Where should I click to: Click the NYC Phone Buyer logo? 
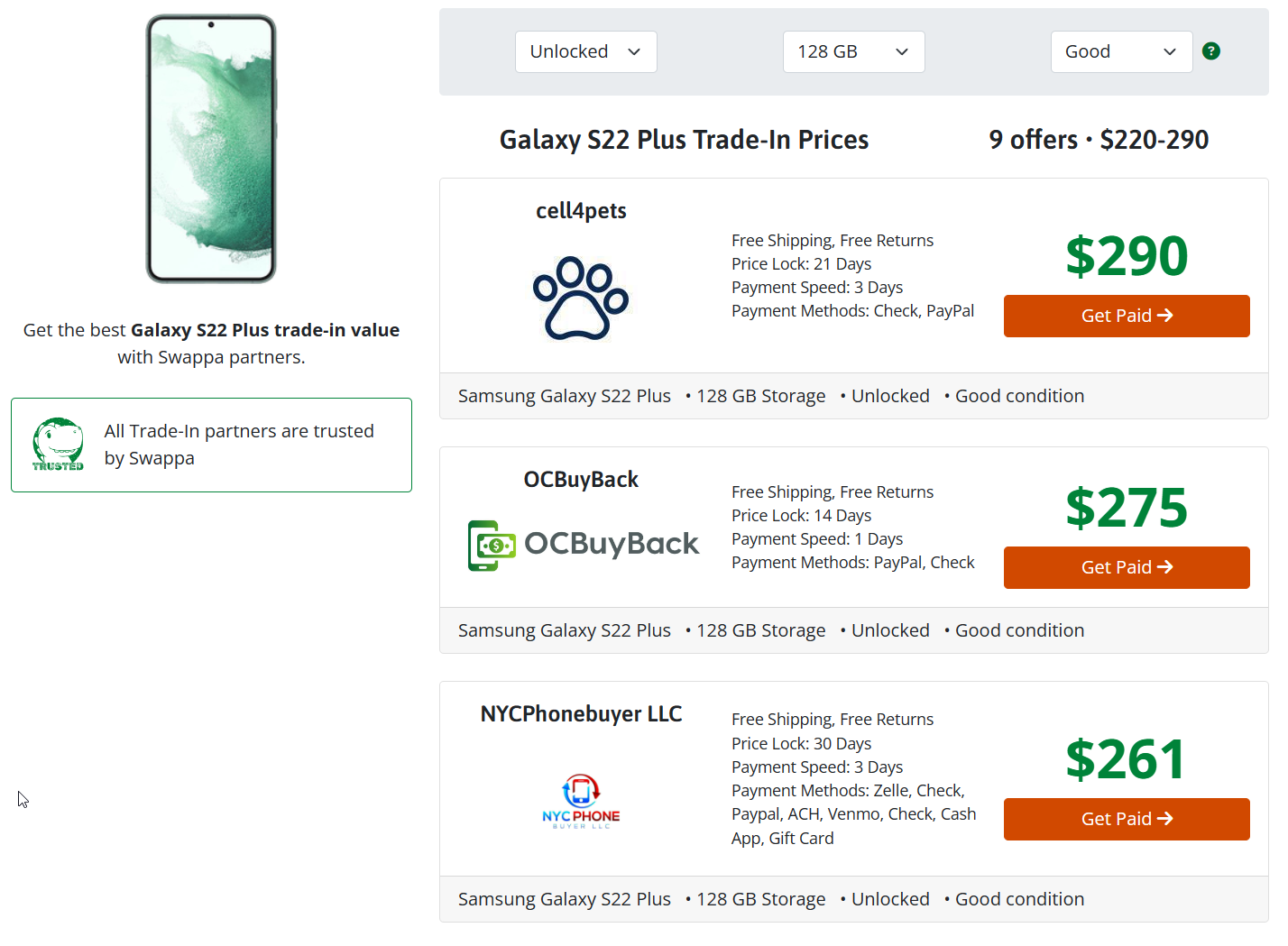point(581,801)
